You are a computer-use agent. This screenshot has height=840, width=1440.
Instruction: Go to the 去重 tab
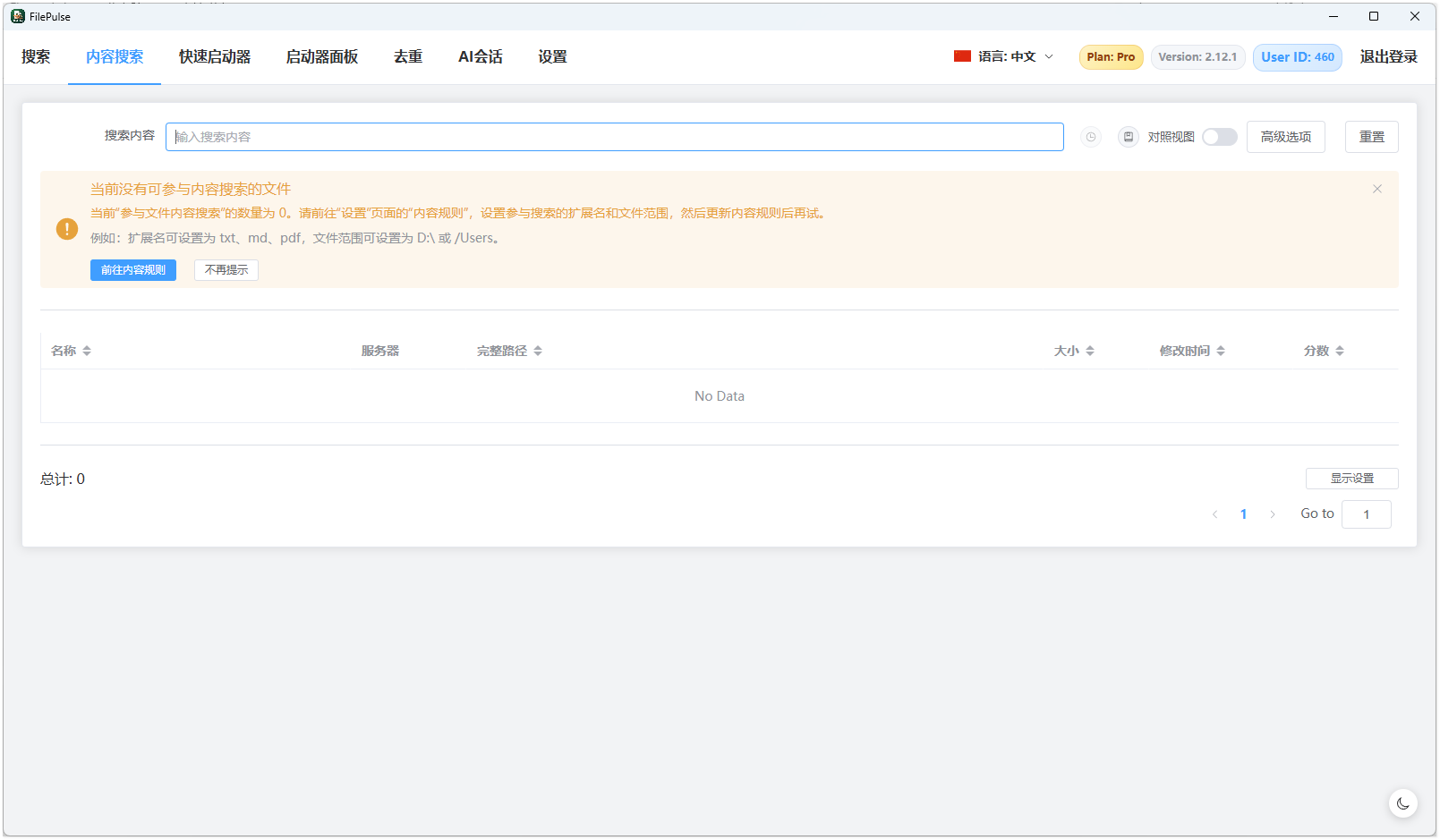point(408,56)
